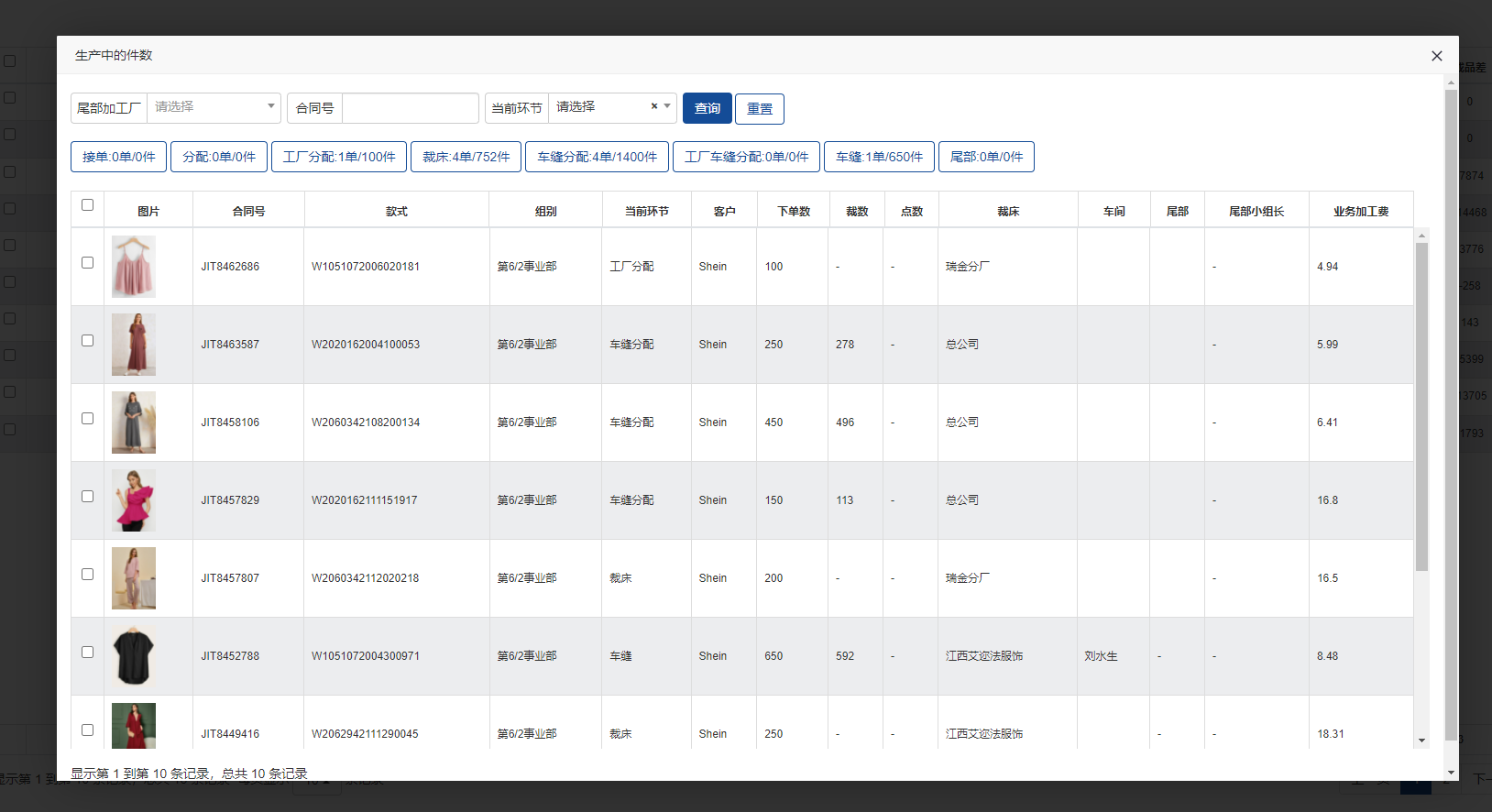The image size is (1492, 812).
Task: Select the 车缝分配:4单/1400件 filter
Action: pyautogui.click(x=597, y=157)
